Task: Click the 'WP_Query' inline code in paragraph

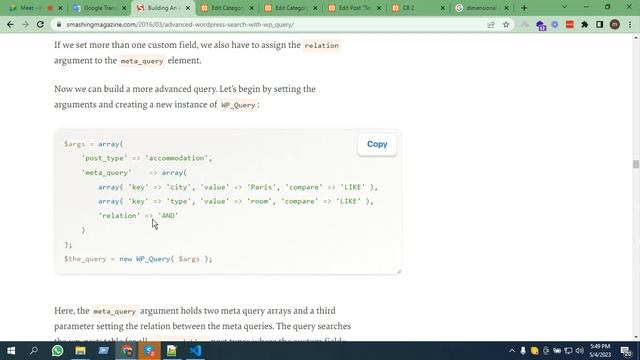Action: [238, 105]
